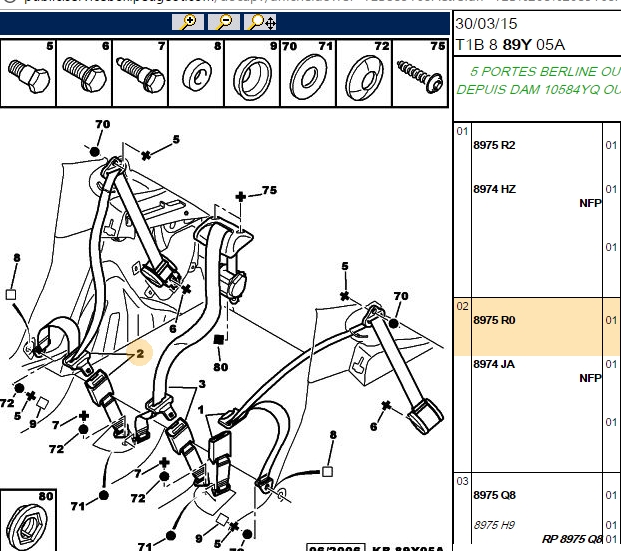Click the DEPUIS DAM 10584YQ text
This screenshot has width=621, height=551.
(539, 90)
